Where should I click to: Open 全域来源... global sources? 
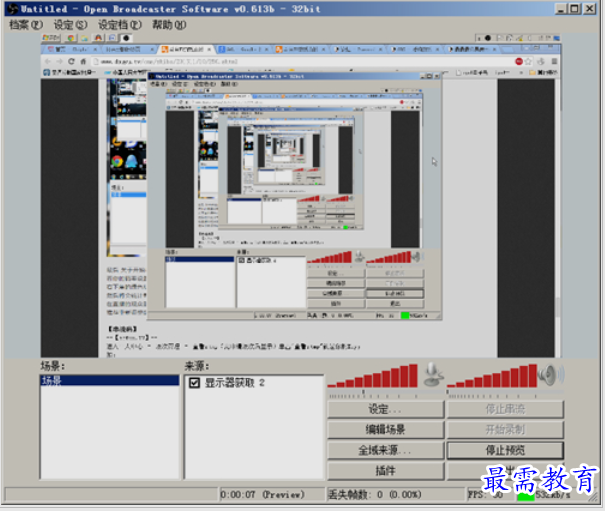pyautogui.click(x=386, y=450)
